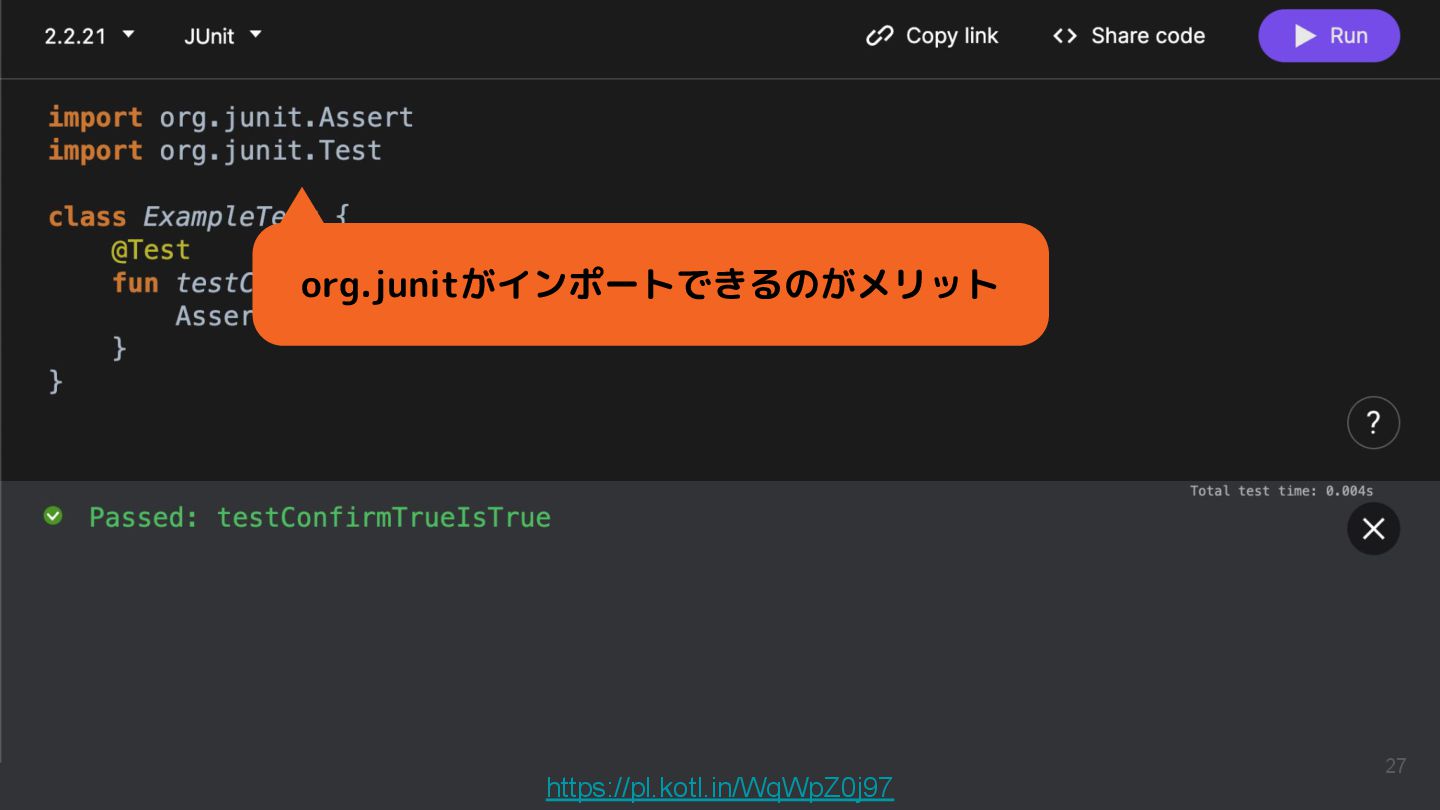
Task: Close the test output panel with X
Action: [x=1373, y=529]
